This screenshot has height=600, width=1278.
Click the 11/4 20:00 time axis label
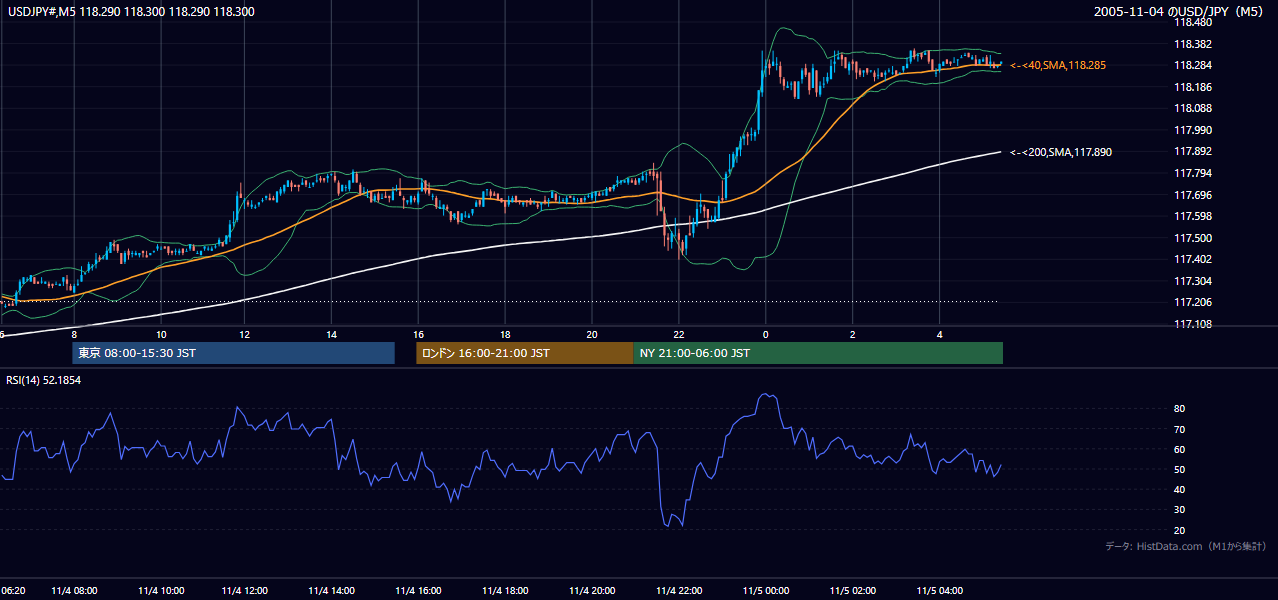click(592, 591)
